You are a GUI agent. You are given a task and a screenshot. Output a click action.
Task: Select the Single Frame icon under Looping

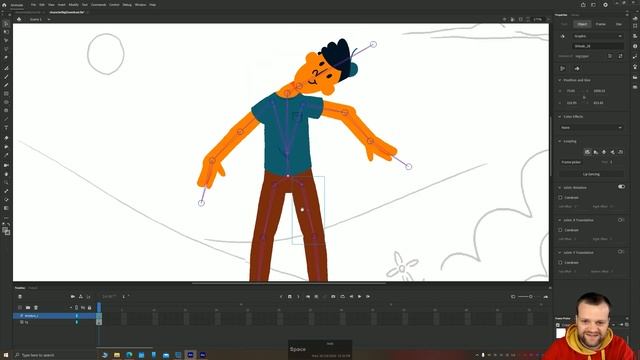pyautogui.click(x=604, y=152)
